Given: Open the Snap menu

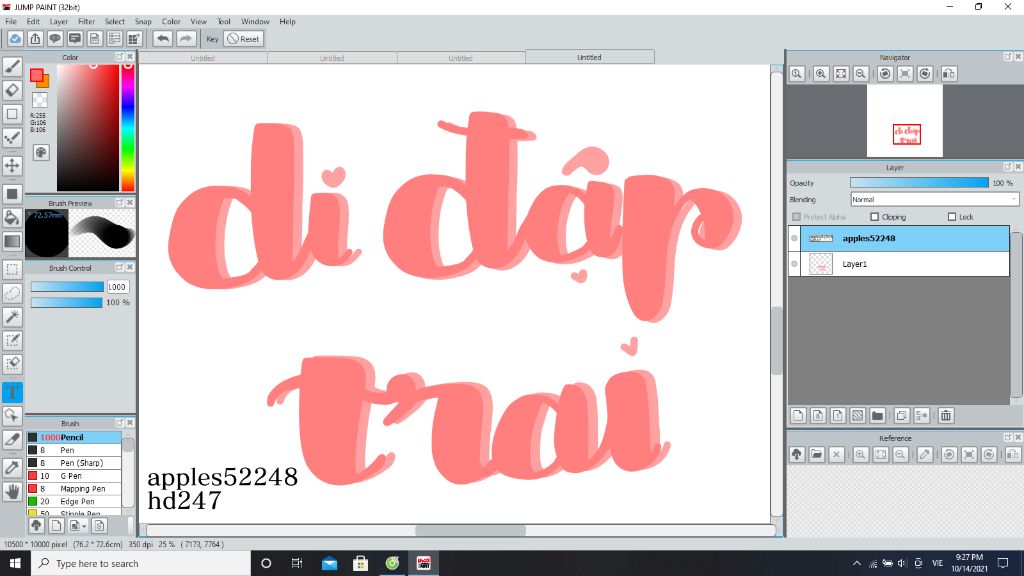Looking at the screenshot, I should [x=143, y=22].
